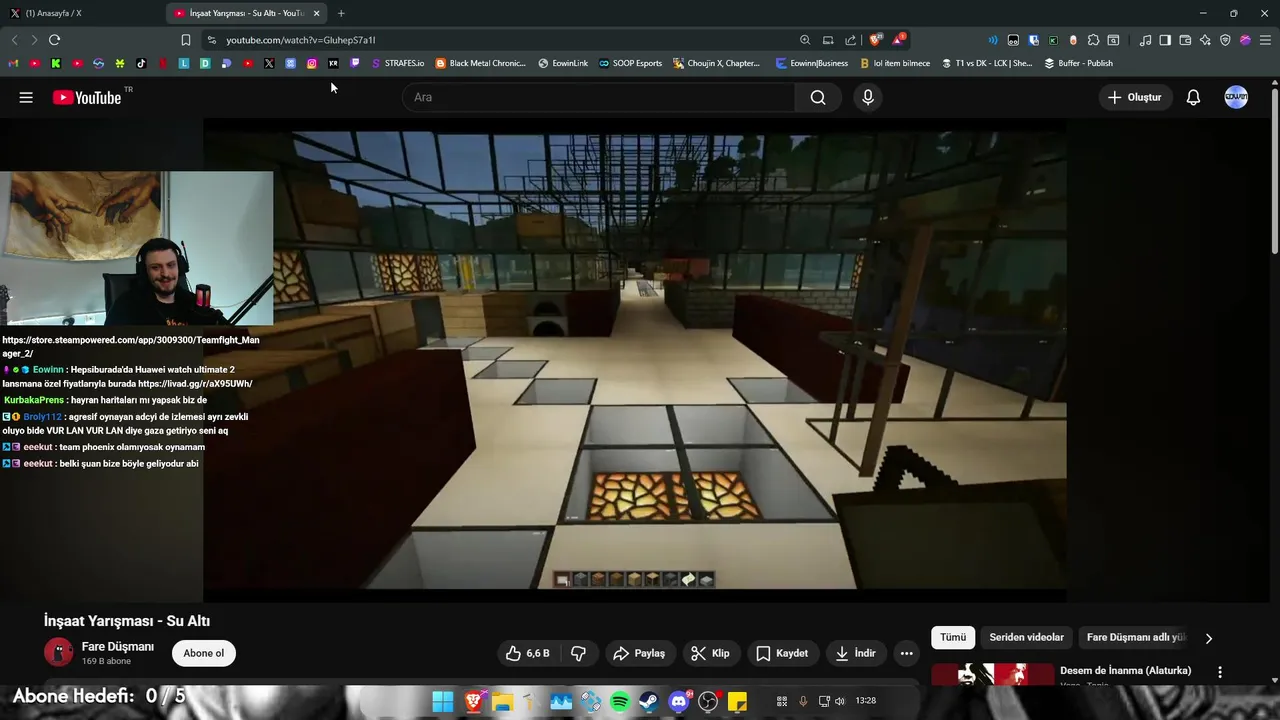Open more actions three-dot menu
Viewport: 1280px width, 720px height.
pos(906,653)
